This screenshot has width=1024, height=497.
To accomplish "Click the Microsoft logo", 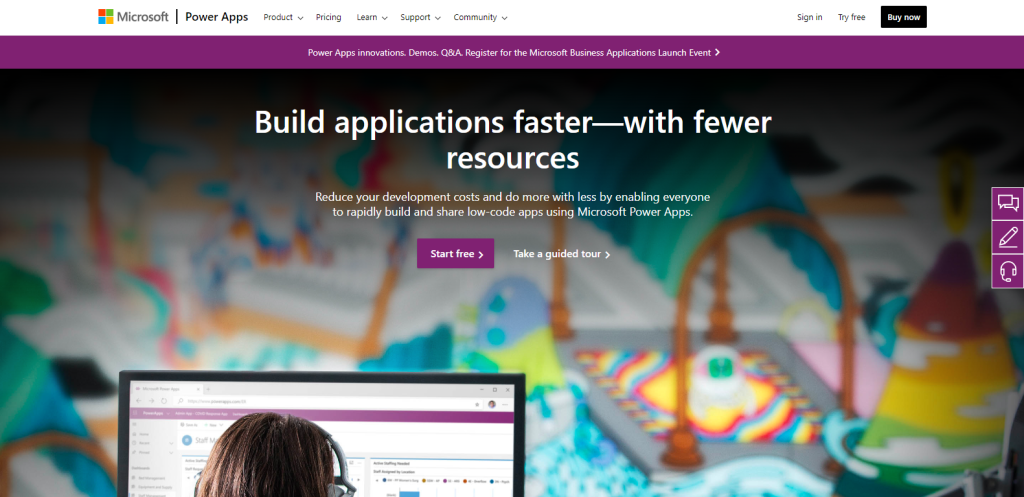I will pyautogui.click(x=133, y=17).
